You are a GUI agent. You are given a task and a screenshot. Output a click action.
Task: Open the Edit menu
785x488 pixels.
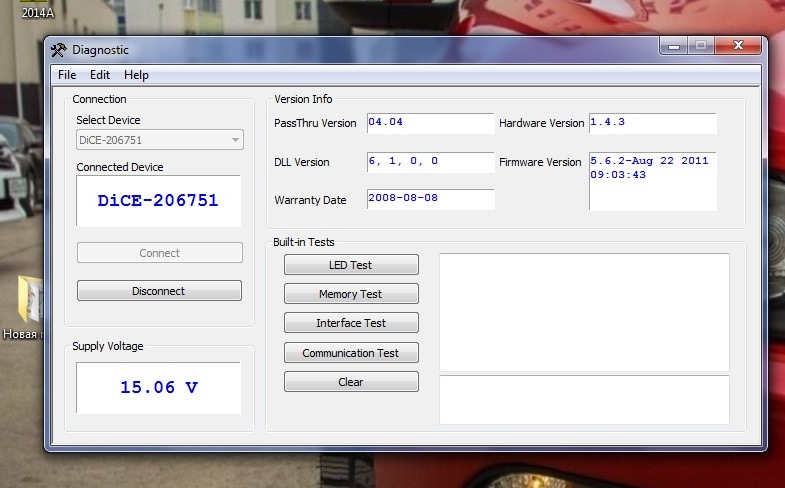tap(100, 75)
